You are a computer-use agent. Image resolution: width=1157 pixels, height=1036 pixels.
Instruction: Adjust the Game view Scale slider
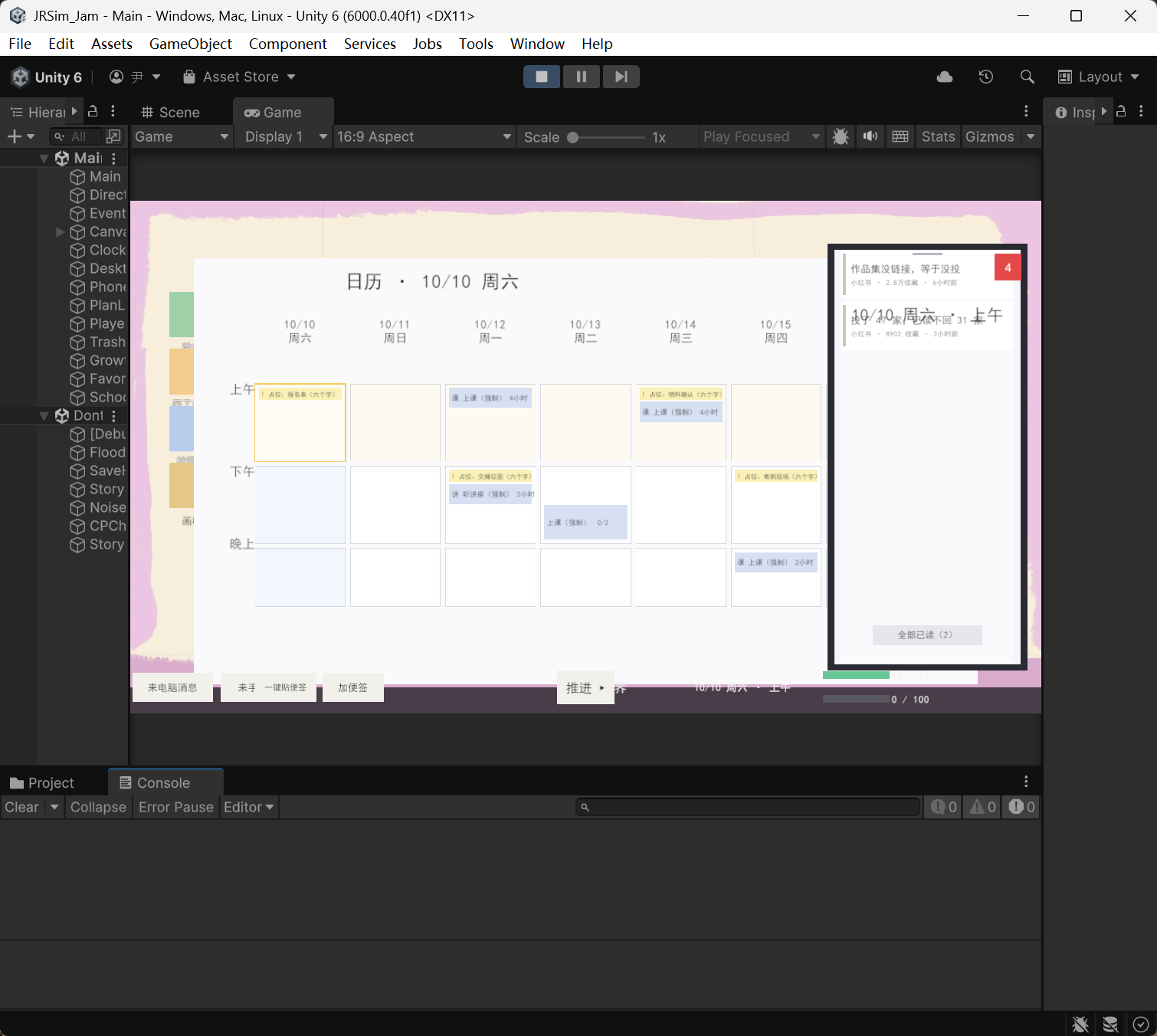pyautogui.click(x=607, y=137)
